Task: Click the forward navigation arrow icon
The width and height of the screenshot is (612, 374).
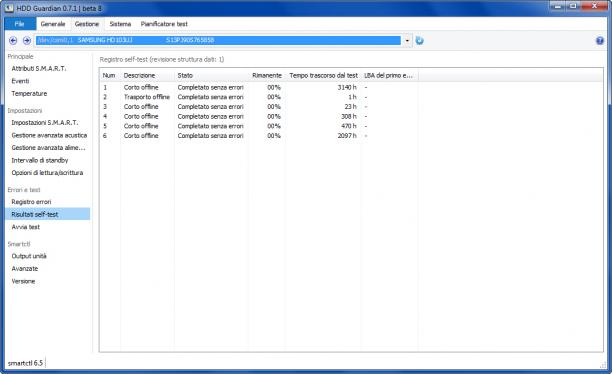Action: point(27,40)
